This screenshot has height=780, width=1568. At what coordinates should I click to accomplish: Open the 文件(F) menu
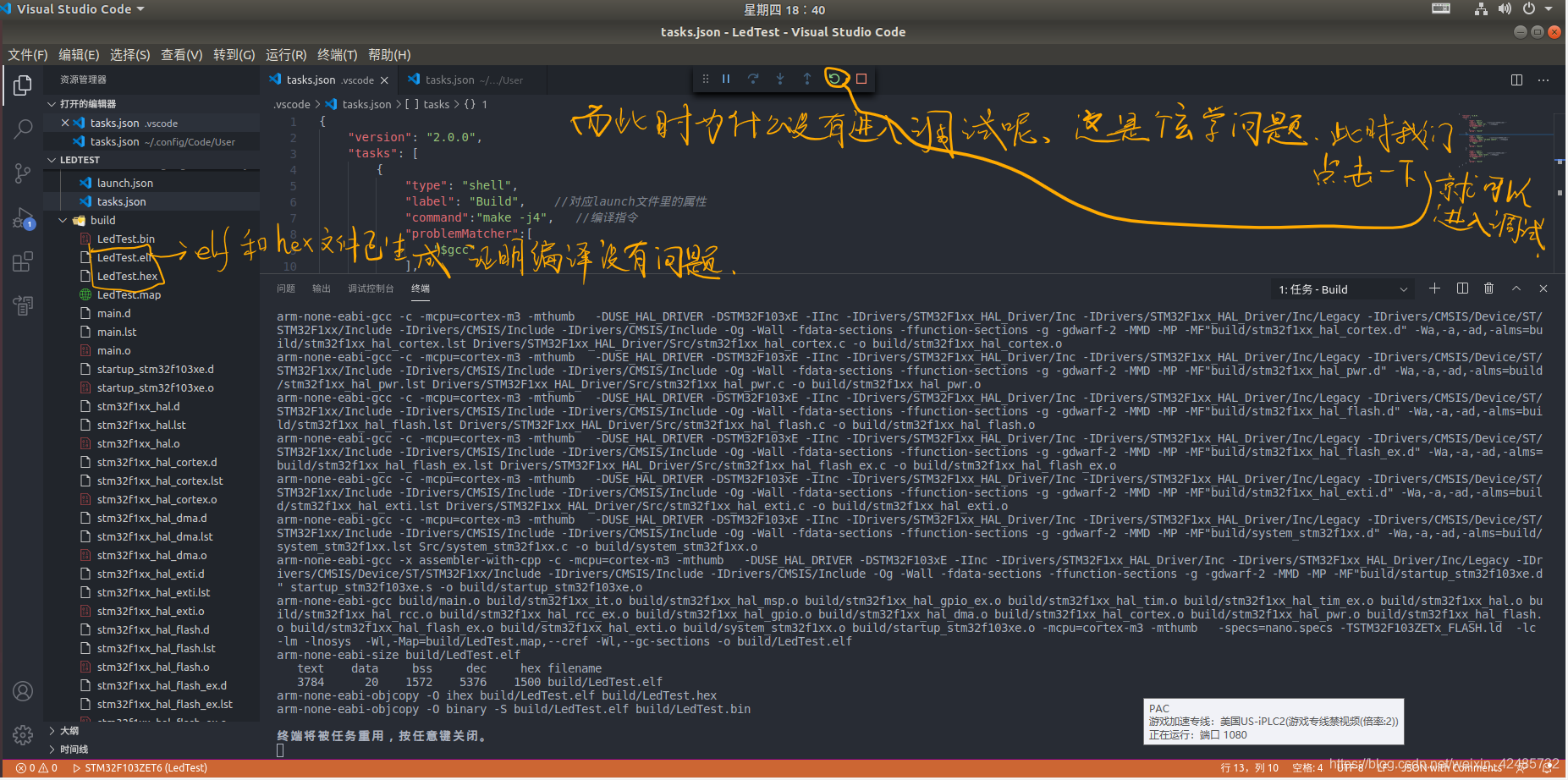[28, 55]
